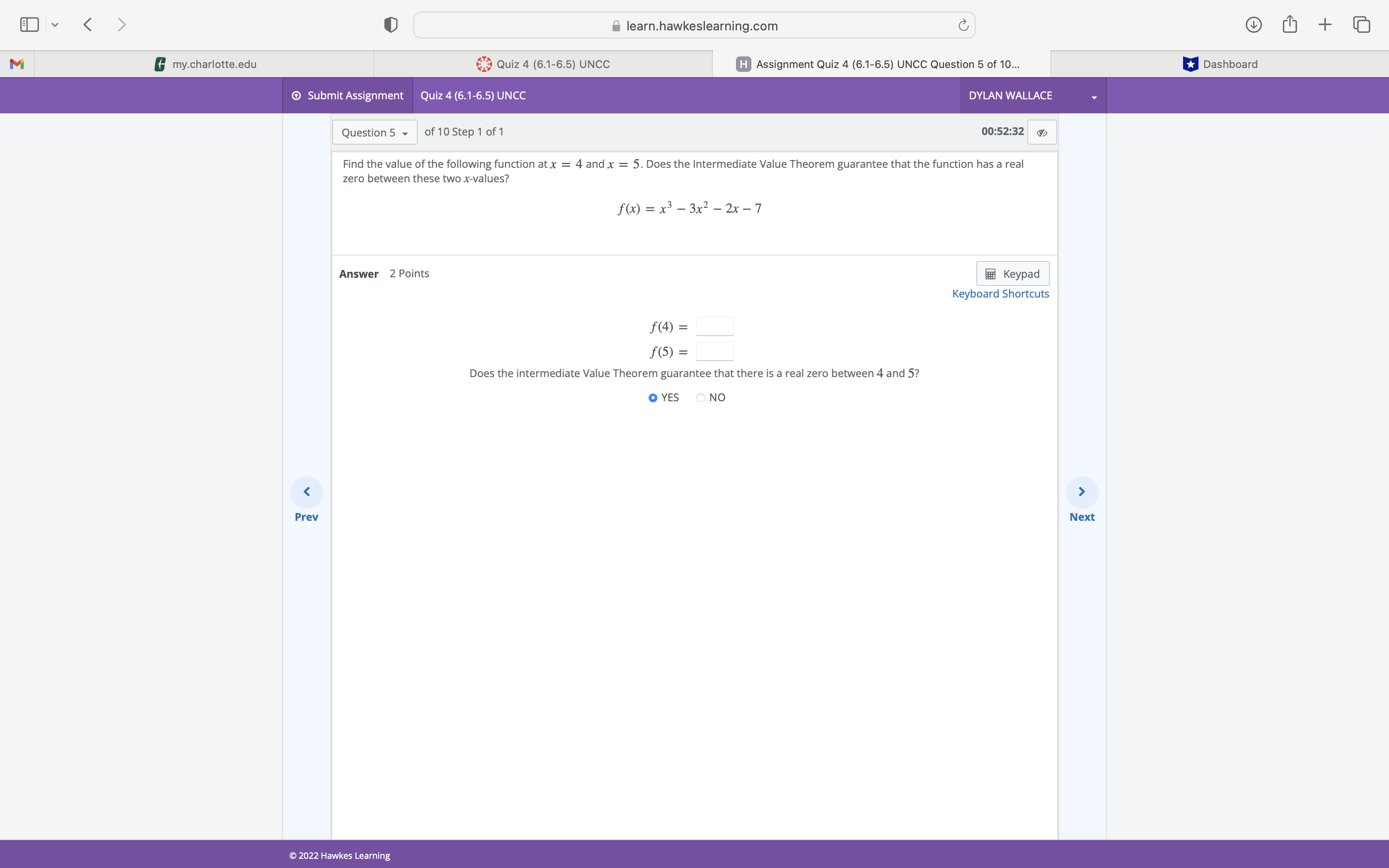Click the Safari sidebar toggle icon
Image resolution: width=1389 pixels, height=868 pixels.
(x=29, y=25)
